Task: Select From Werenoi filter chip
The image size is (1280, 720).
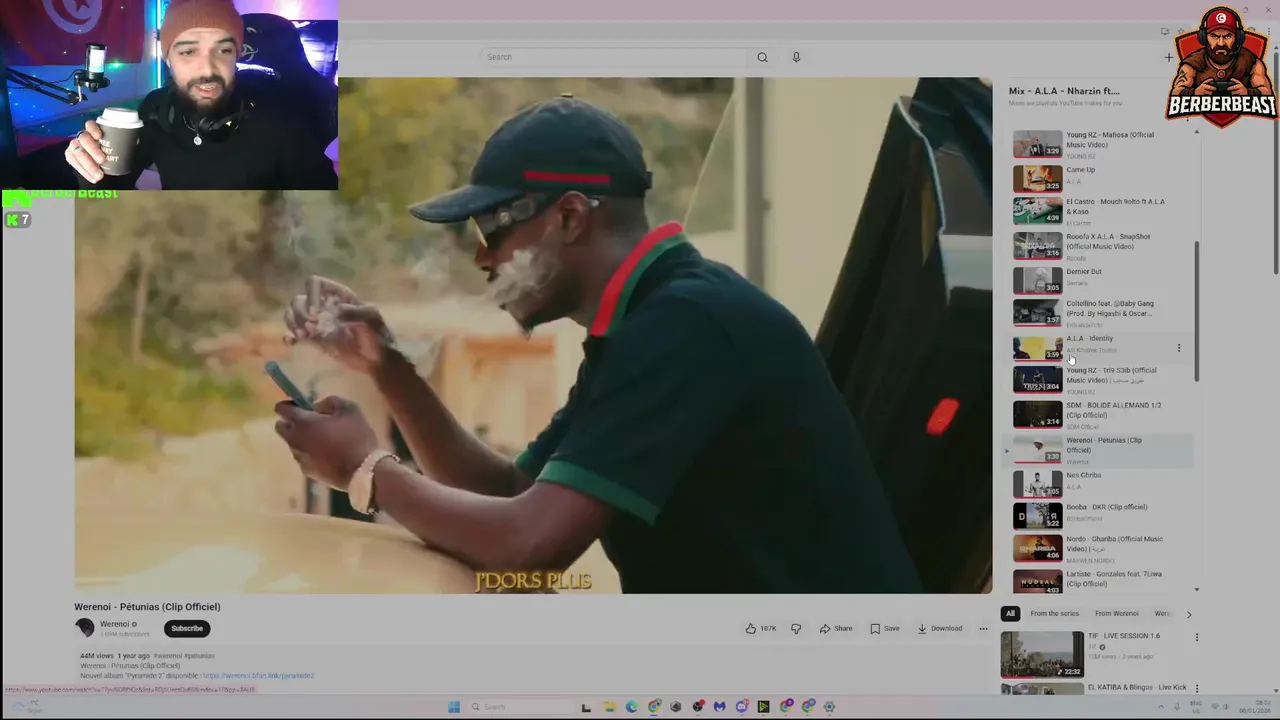Action: click(1116, 613)
